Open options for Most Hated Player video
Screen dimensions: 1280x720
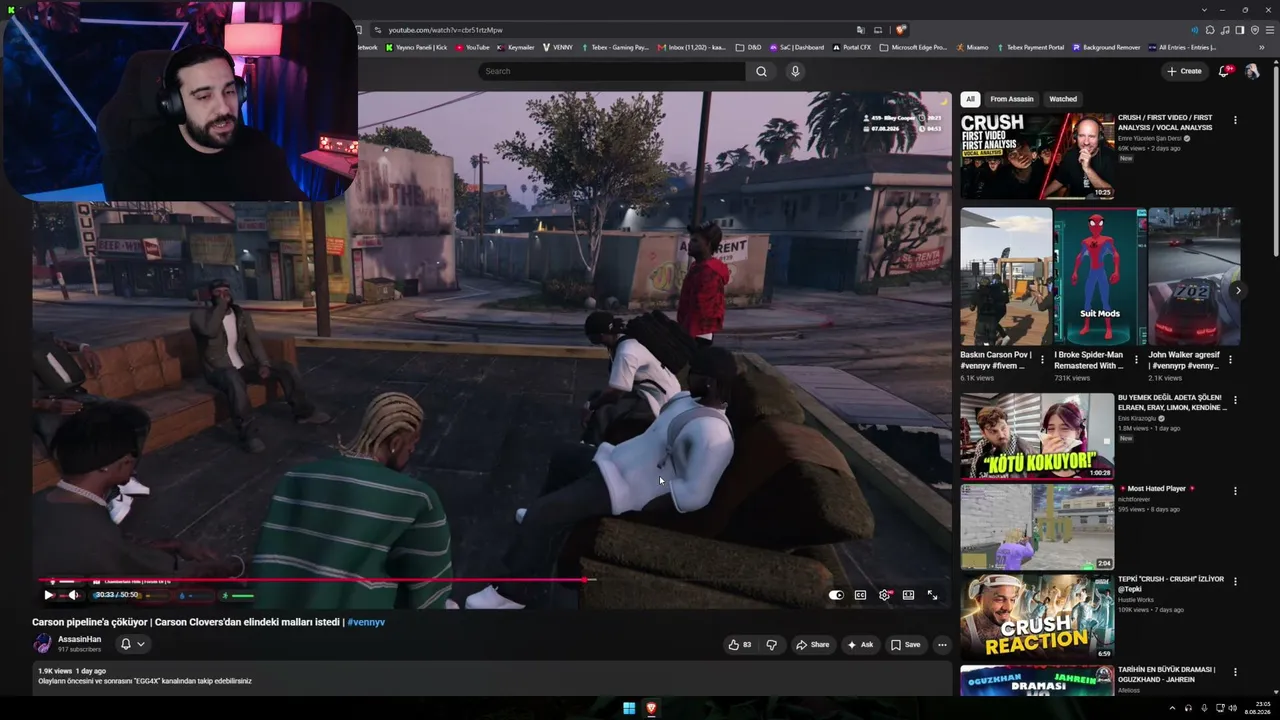coord(1235,491)
